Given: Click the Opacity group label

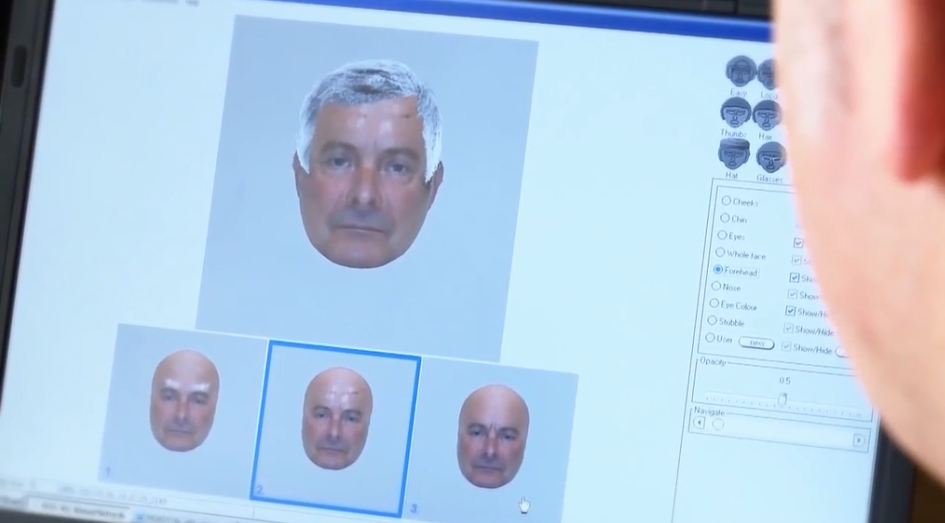Looking at the screenshot, I should click(x=712, y=362).
